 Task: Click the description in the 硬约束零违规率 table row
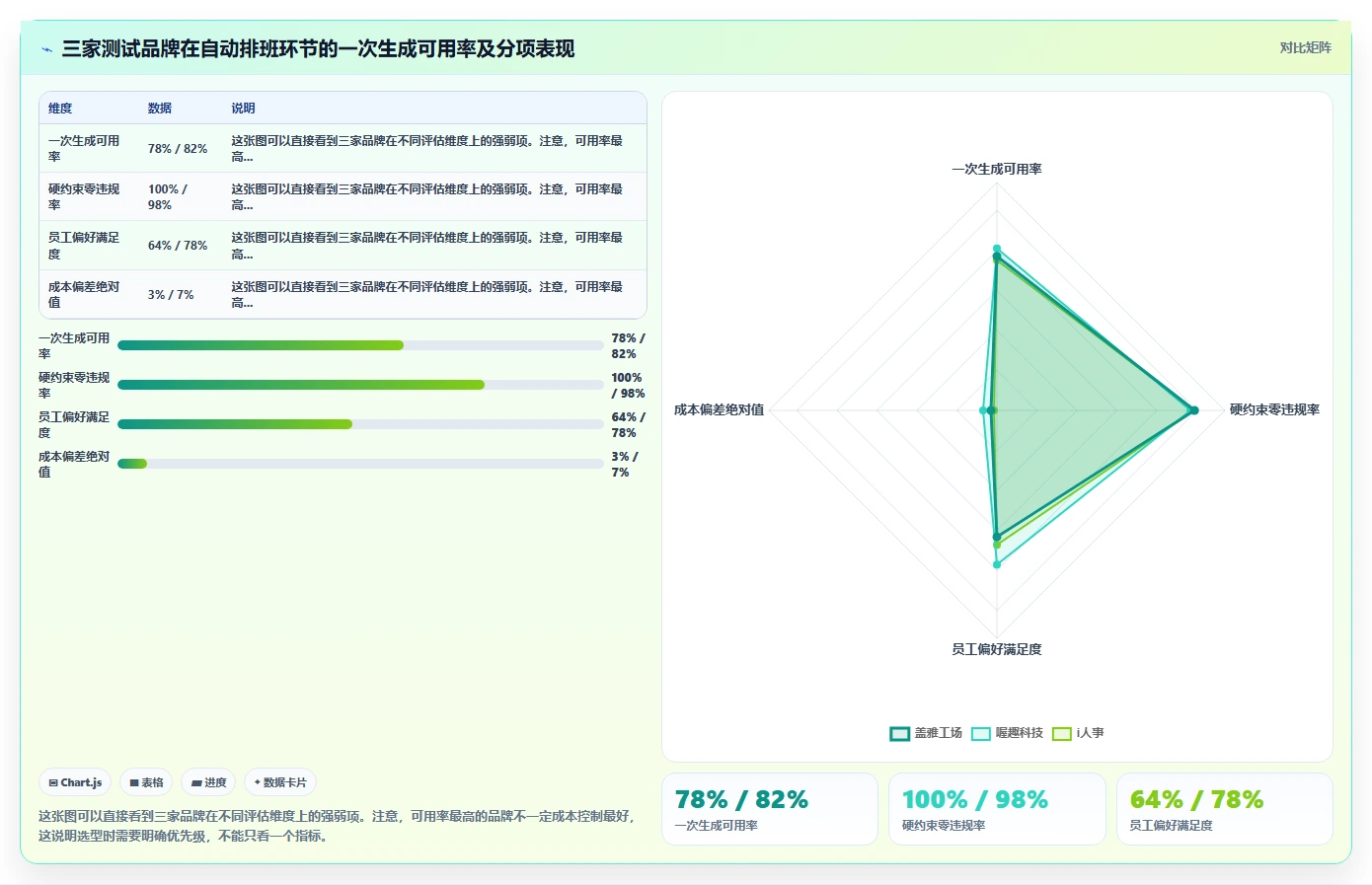pos(427,197)
